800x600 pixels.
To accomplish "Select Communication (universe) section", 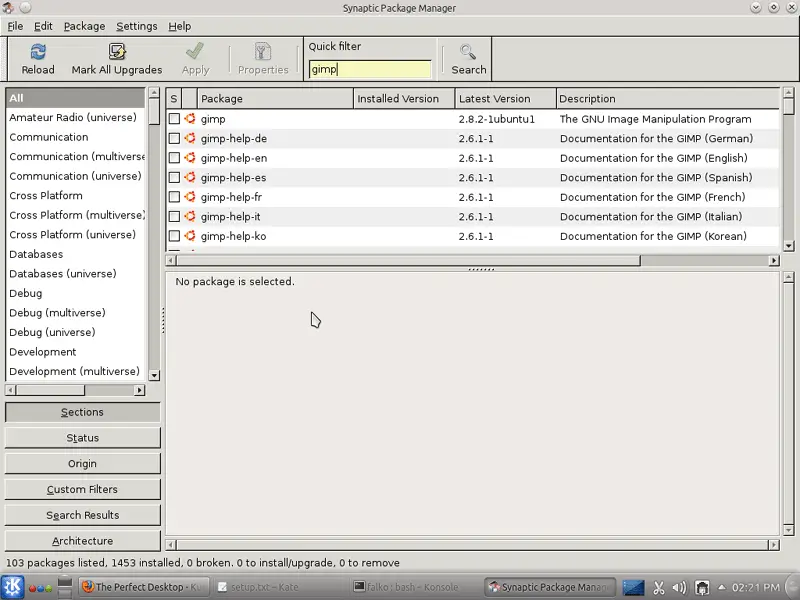I will point(75,176).
